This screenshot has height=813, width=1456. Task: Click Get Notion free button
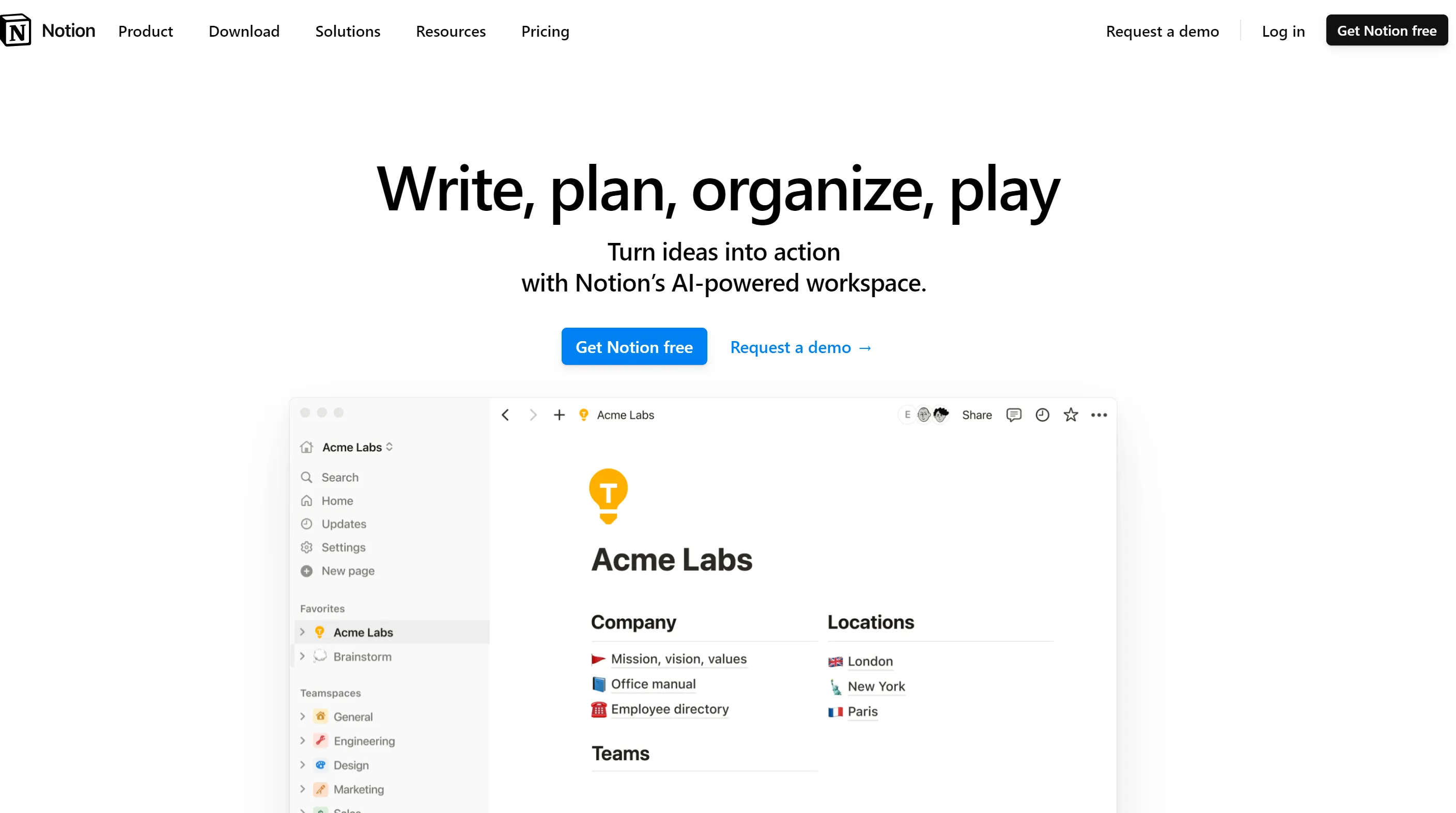[x=634, y=346]
